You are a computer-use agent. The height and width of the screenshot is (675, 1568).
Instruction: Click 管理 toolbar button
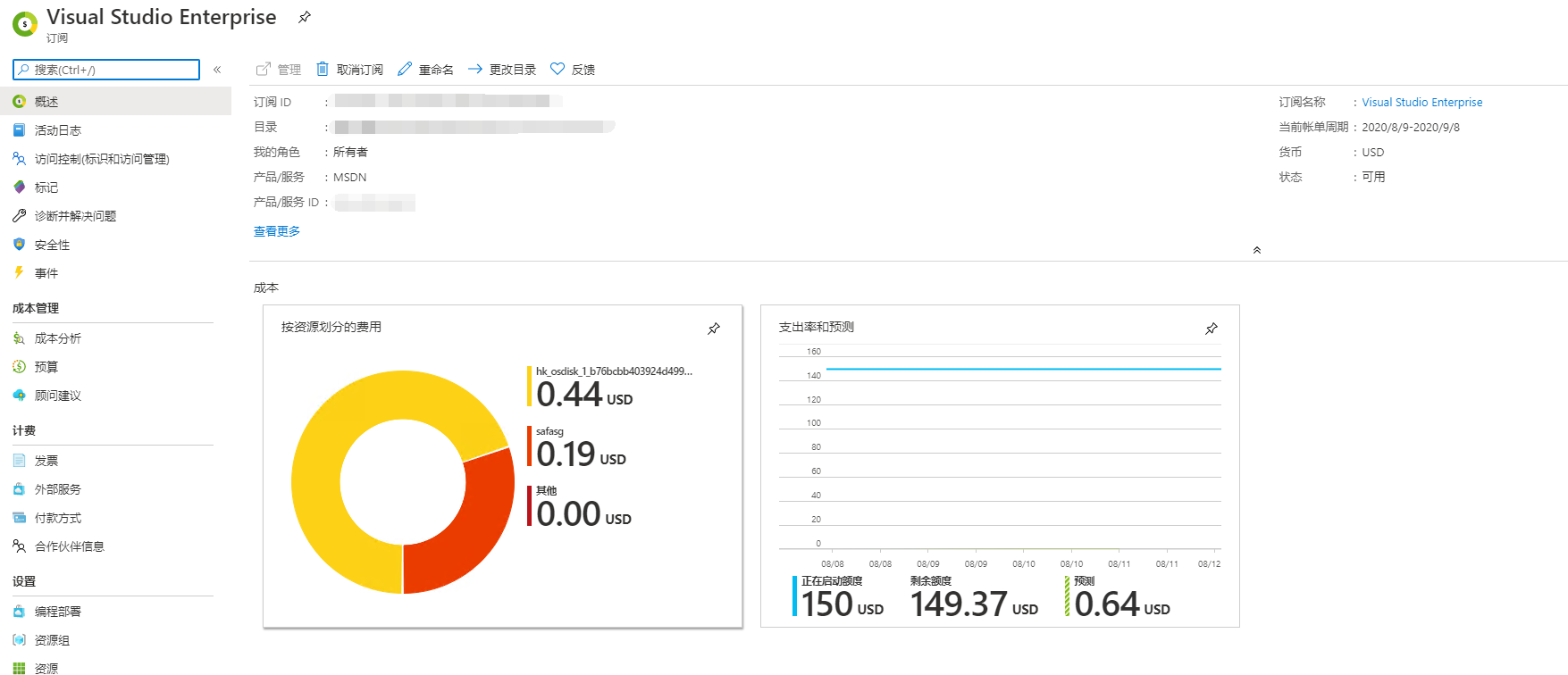click(x=279, y=70)
